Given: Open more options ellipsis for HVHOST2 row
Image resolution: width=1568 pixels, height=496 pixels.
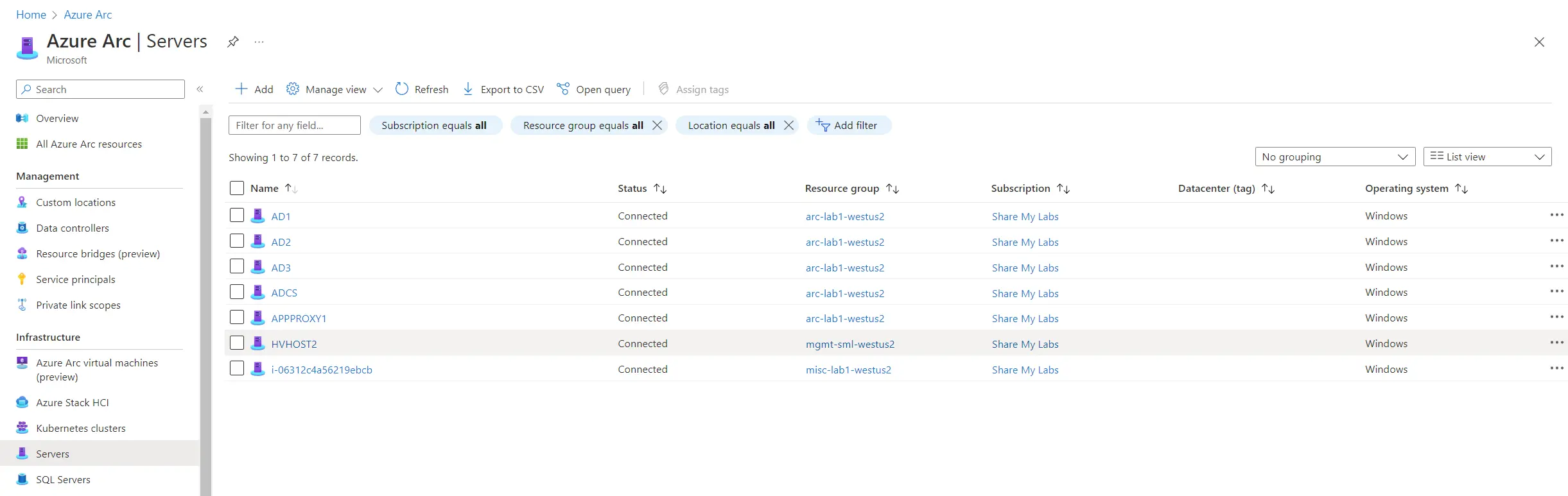Looking at the screenshot, I should (x=1556, y=343).
